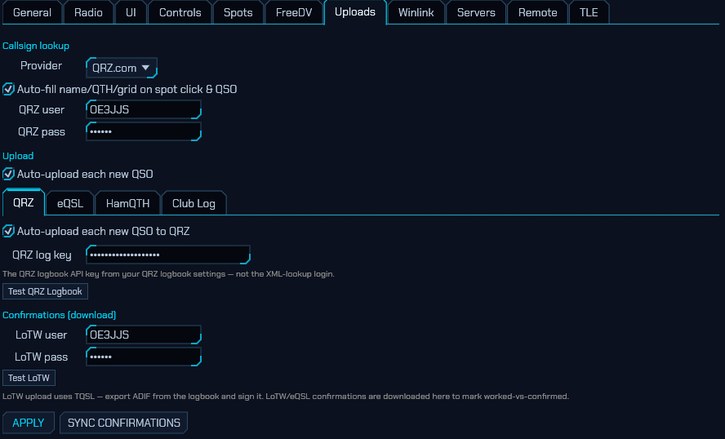725x439 pixels.
Task: Switch to the eQSL upload sub-tab
Action: point(70,204)
